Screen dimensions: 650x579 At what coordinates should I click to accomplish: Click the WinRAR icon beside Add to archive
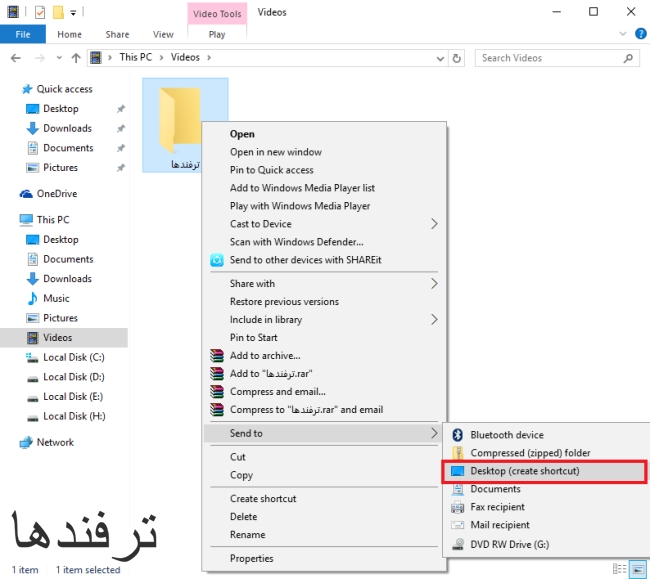pyautogui.click(x=217, y=356)
